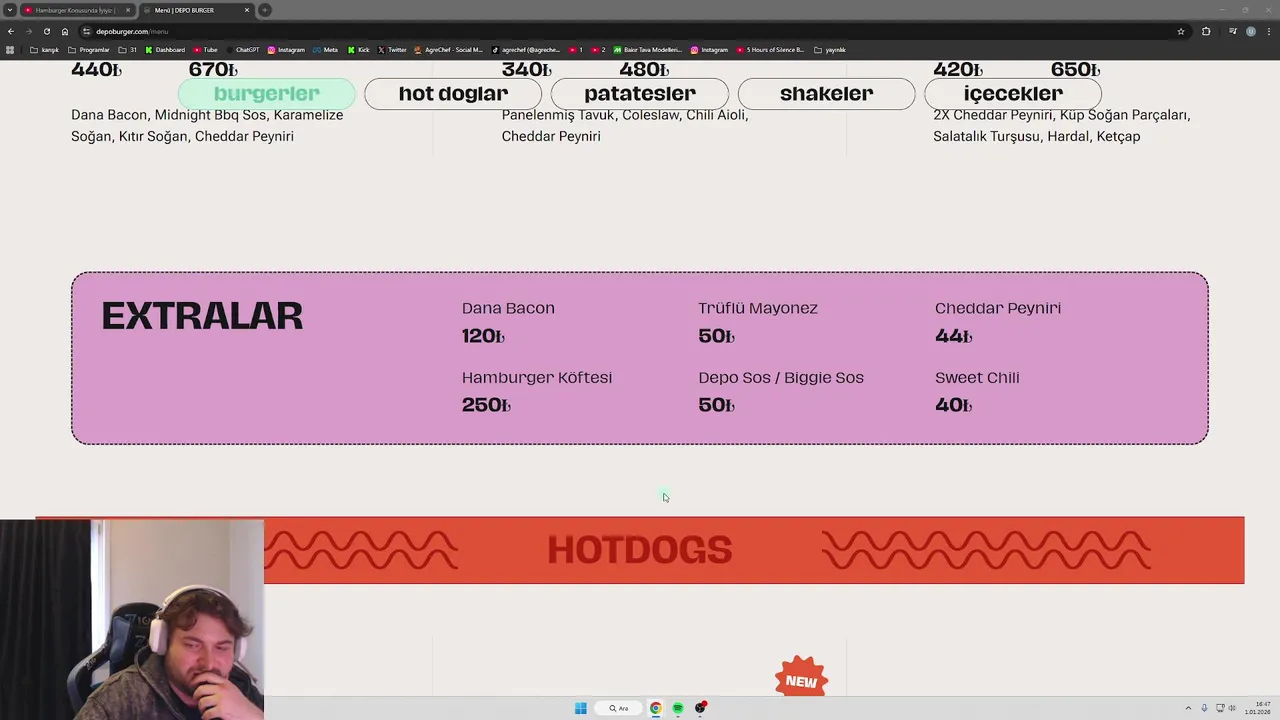The width and height of the screenshot is (1280, 720).
Task: Go forward in browser history
Action: point(28,31)
